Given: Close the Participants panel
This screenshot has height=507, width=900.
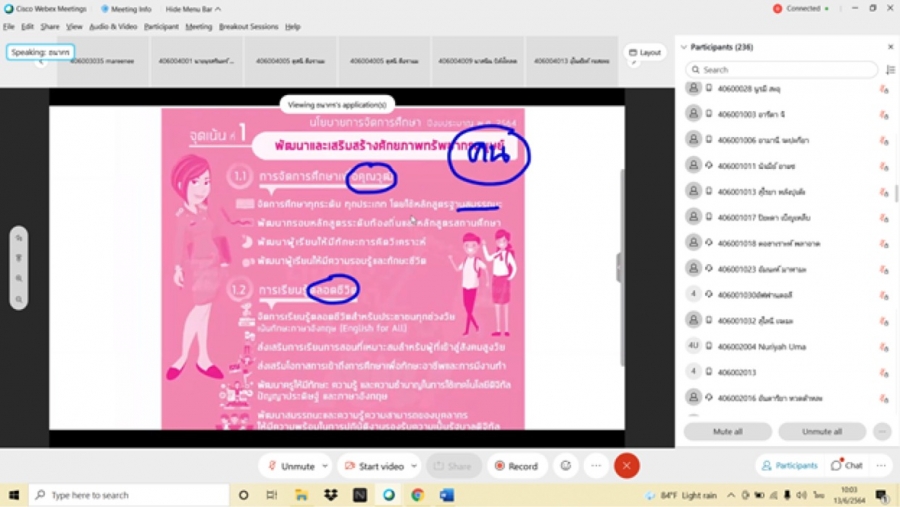Looking at the screenshot, I should pos(890,47).
